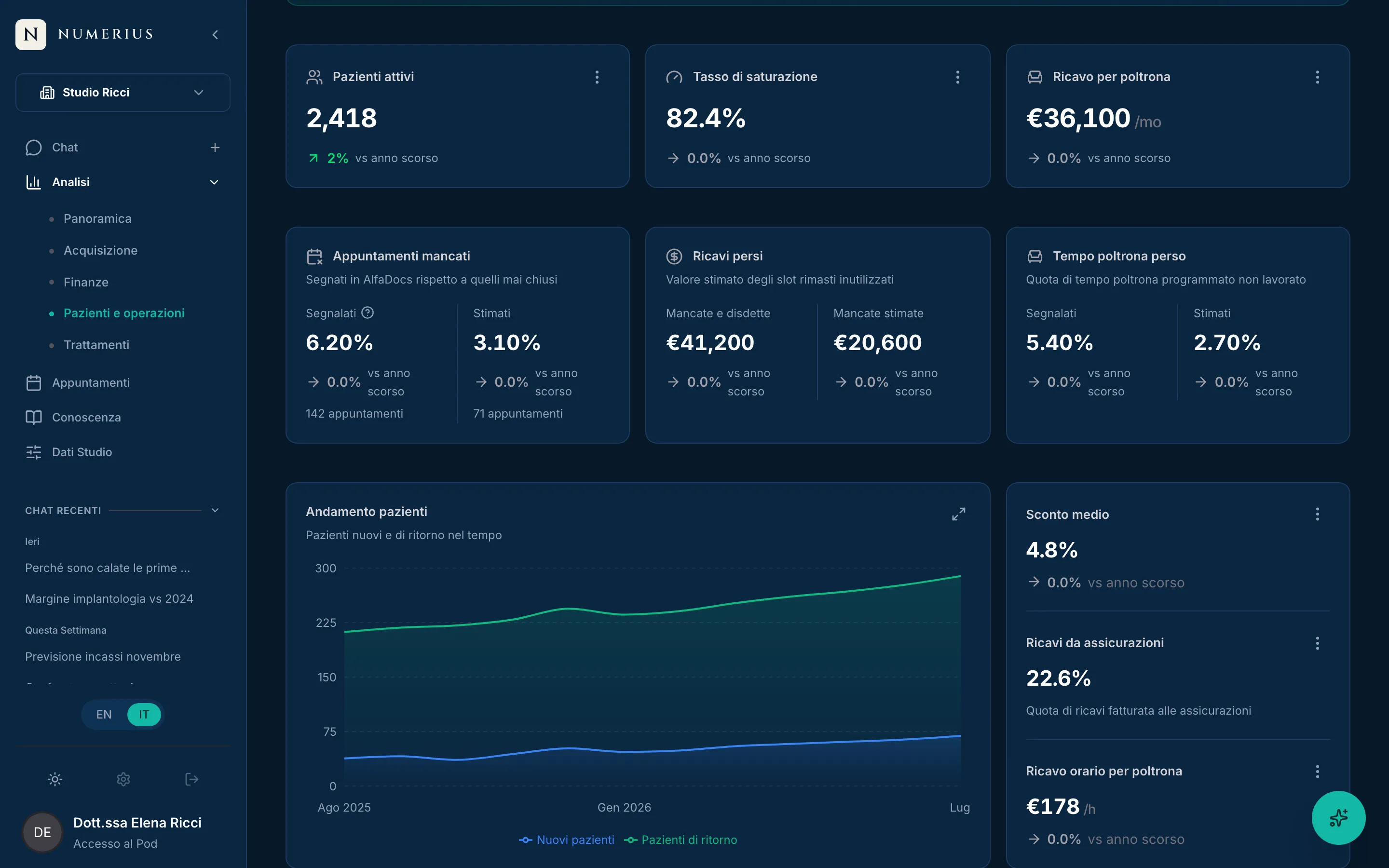
Task: Click the €41,200 Mancate e disdette value
Action: point(710,343)
